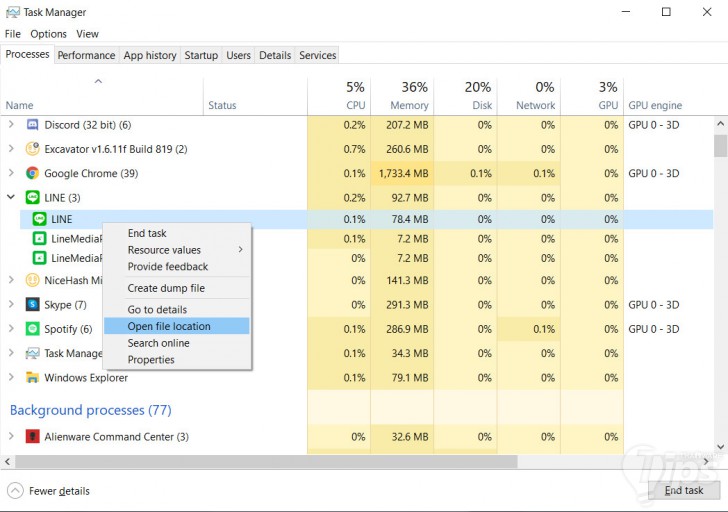Expand the Skype process group

pos(11,304)
